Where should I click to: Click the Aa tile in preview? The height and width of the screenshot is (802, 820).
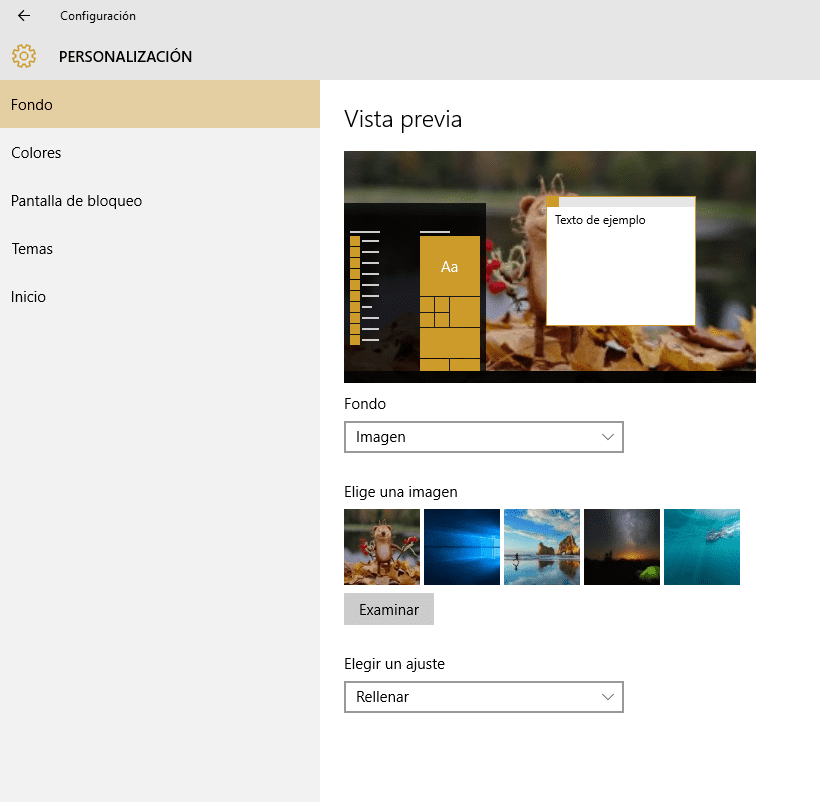tap(450, 267)
